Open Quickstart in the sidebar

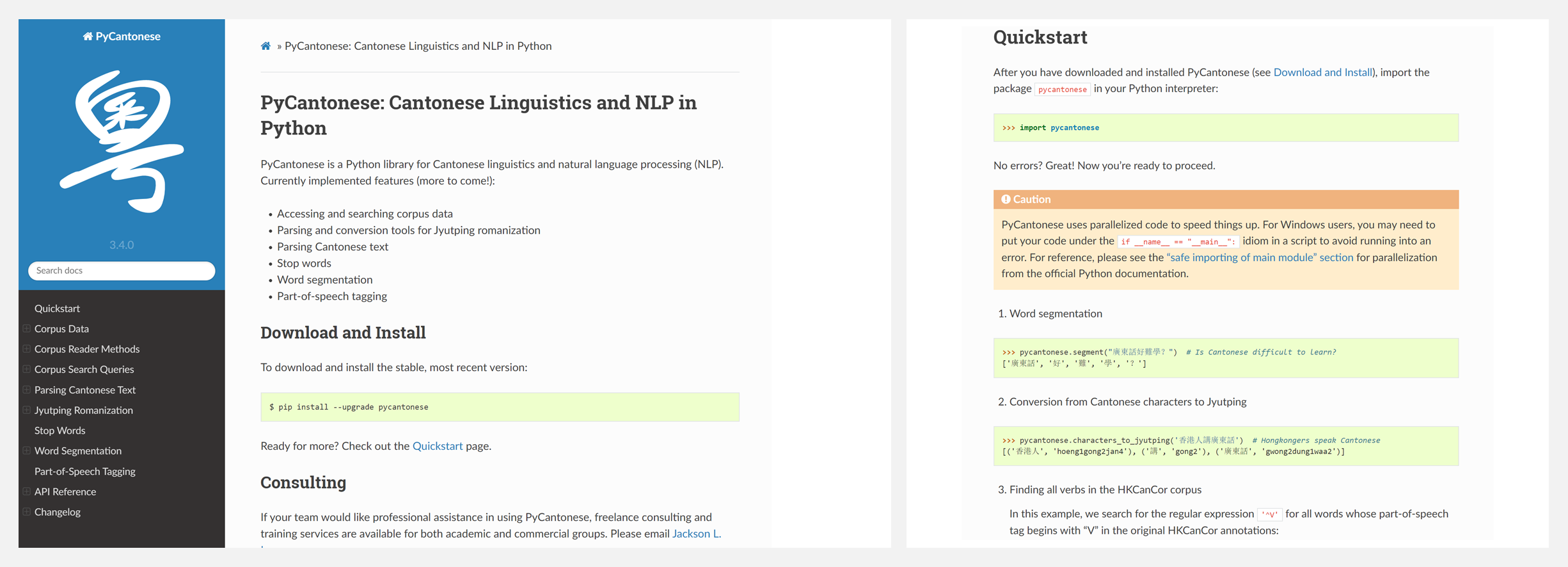point(57,308)
